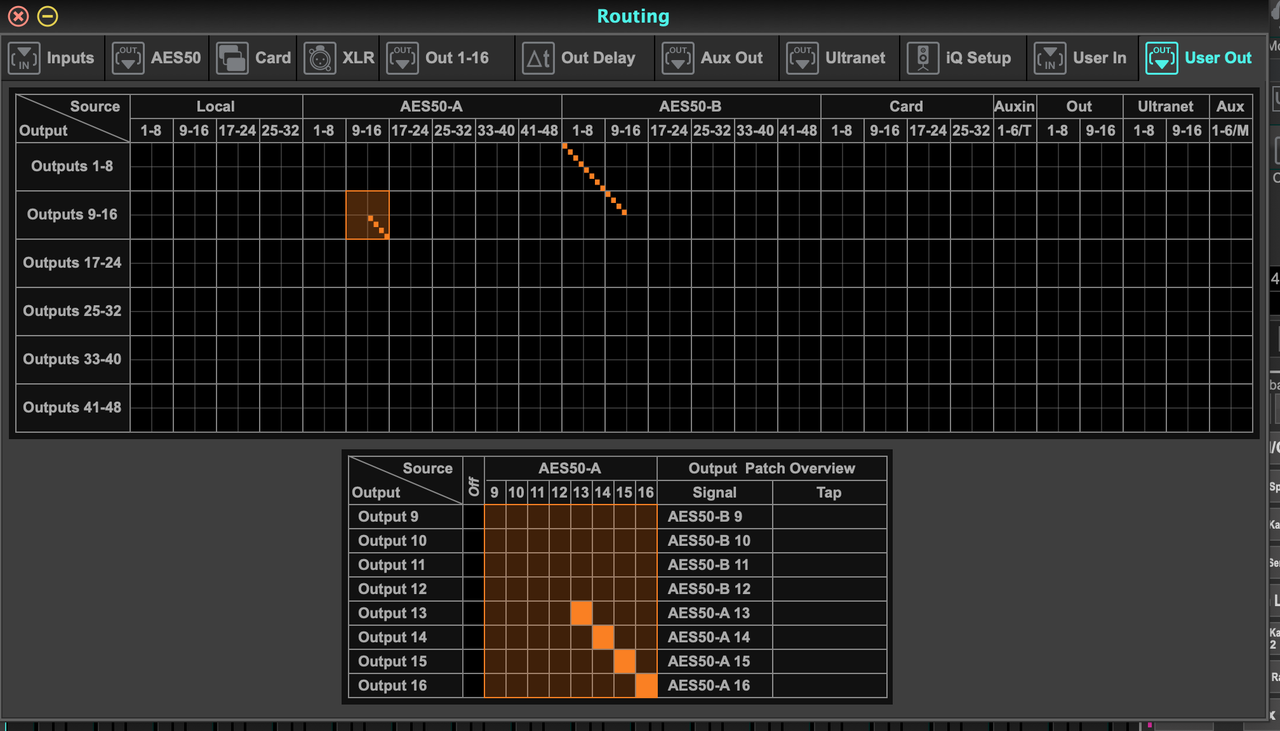Select the XLR tab
The height and width of the screenshot is (731, 1280).
click(340, 58)
